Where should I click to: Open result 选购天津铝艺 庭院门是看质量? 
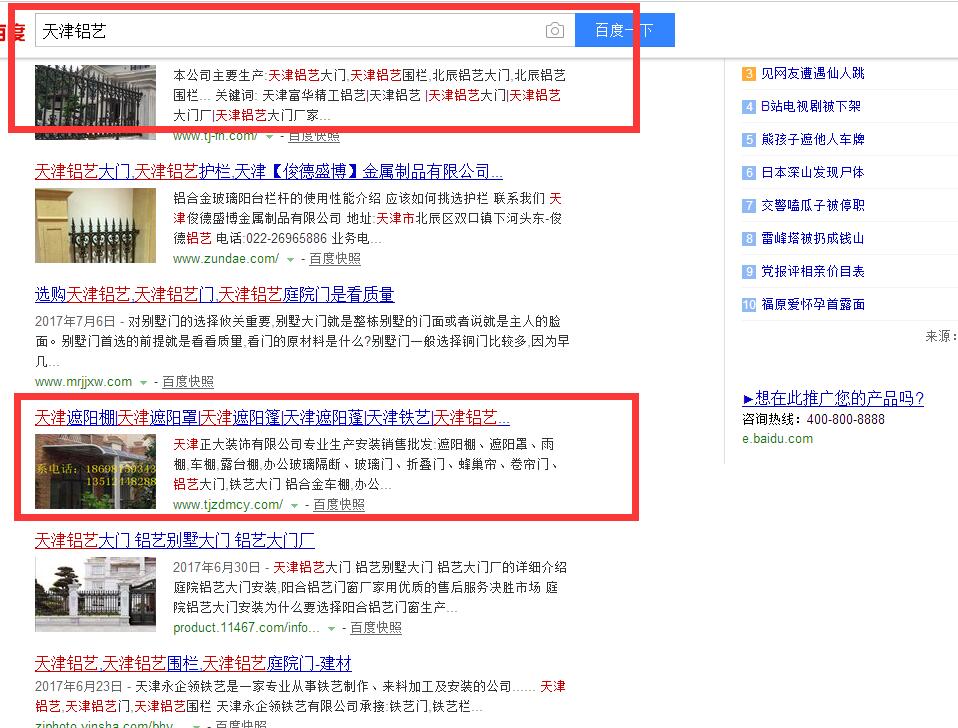coord(214,294)
